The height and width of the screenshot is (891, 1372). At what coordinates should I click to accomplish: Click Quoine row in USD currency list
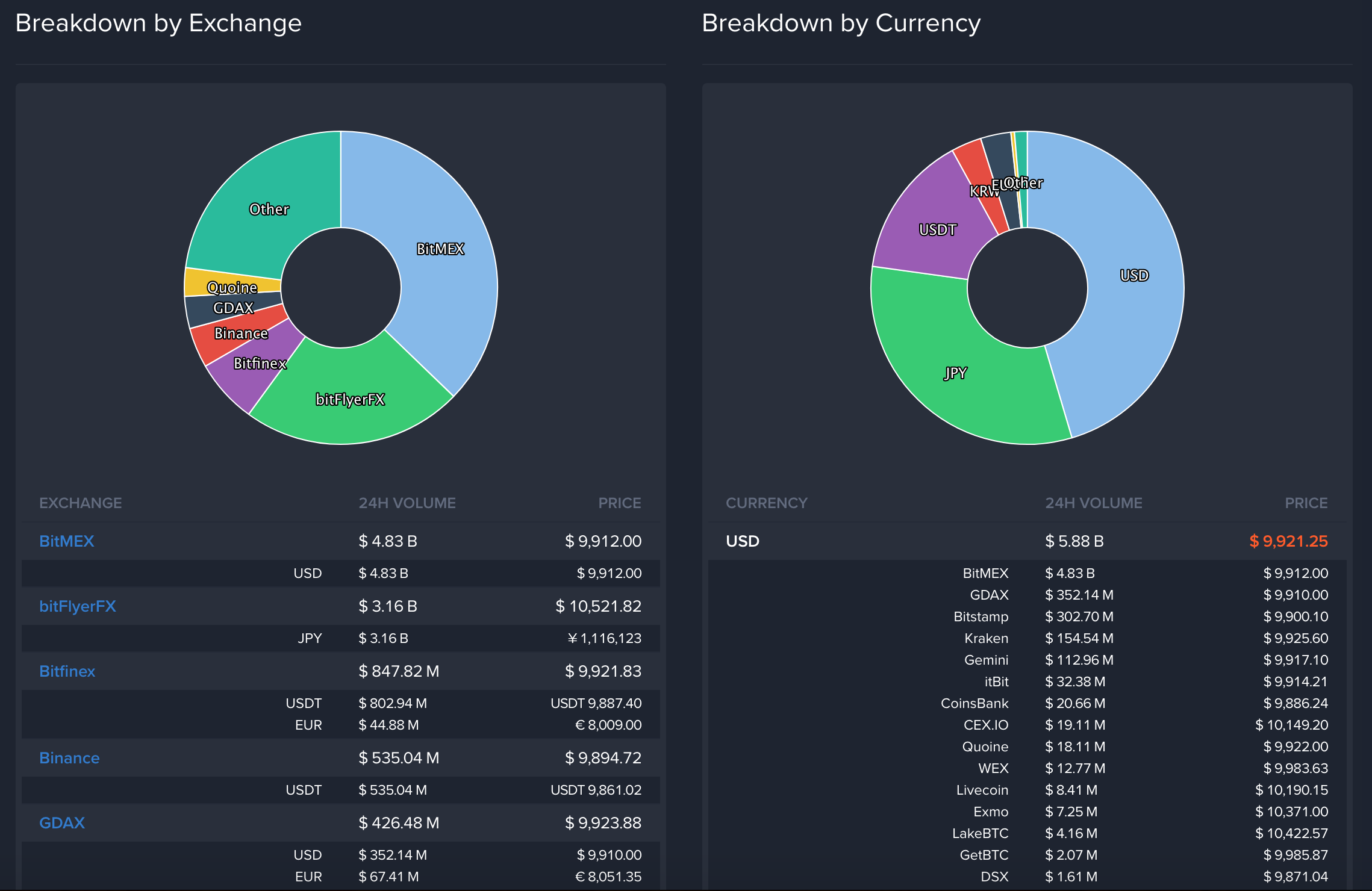(1027, 747)
